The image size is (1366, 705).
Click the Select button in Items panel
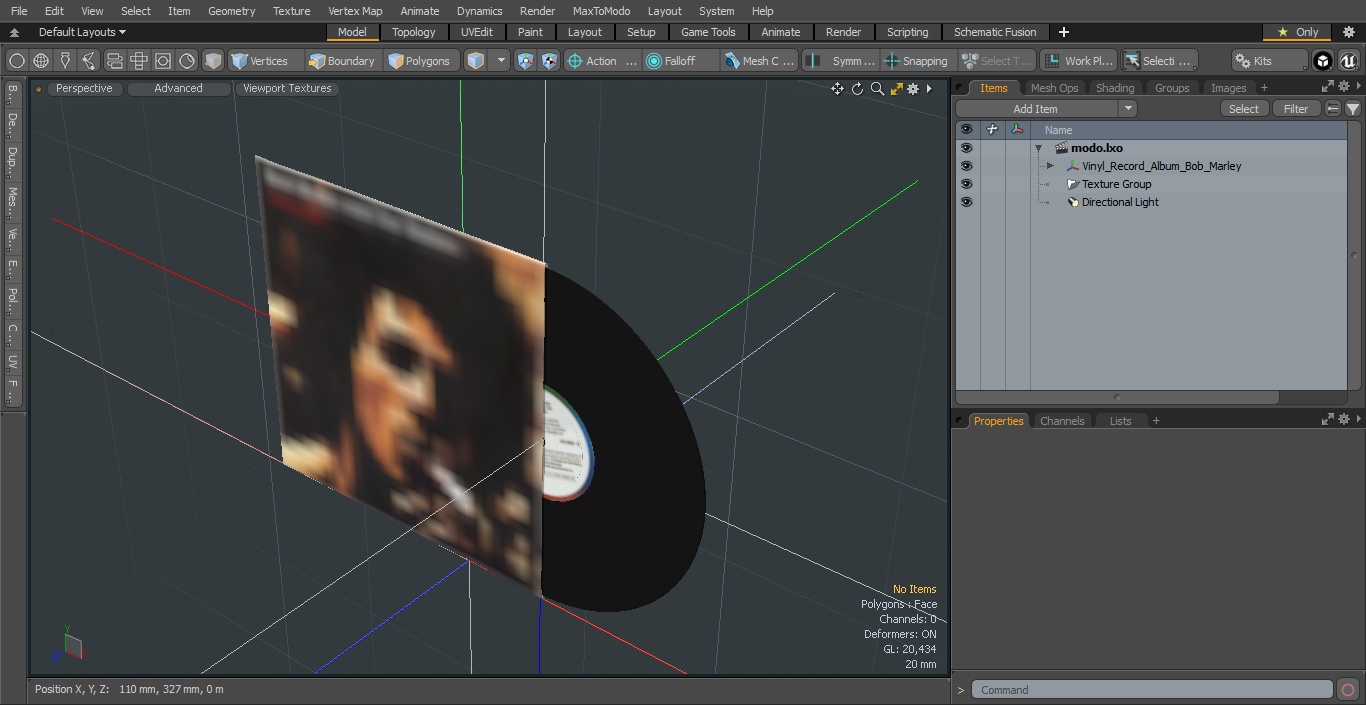coord(1244,109)
